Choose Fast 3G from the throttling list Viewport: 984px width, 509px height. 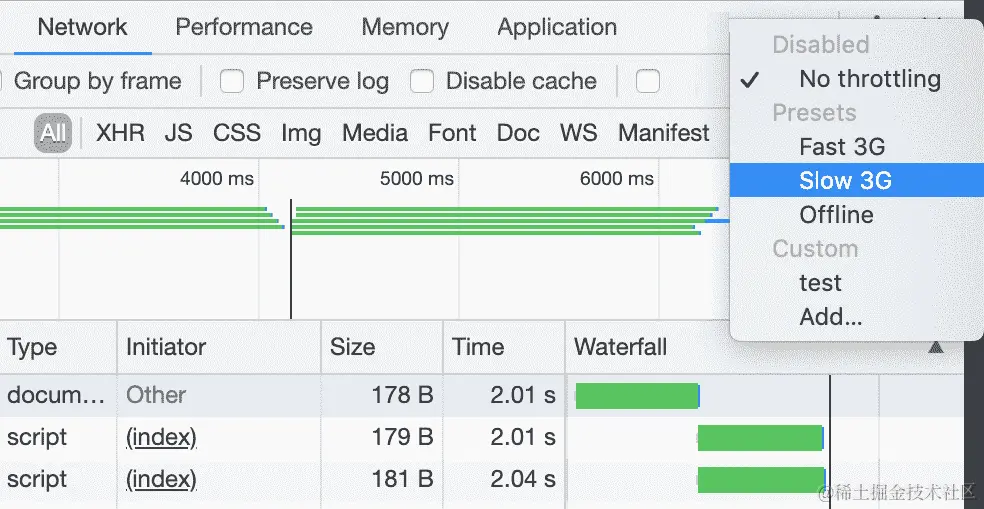[842, 147]
